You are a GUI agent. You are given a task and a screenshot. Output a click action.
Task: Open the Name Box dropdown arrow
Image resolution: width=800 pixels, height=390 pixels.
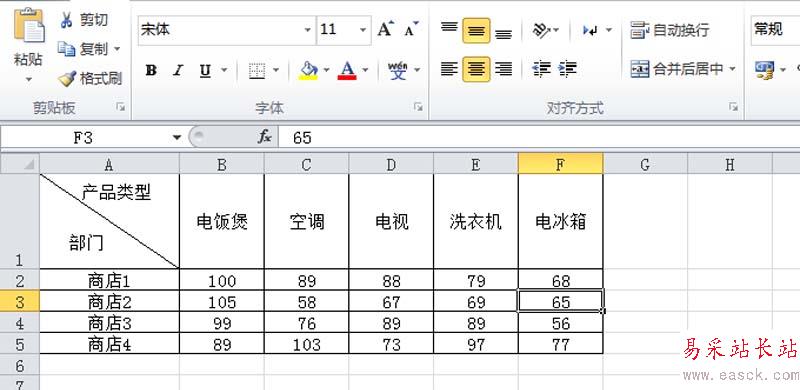point(177,137)
